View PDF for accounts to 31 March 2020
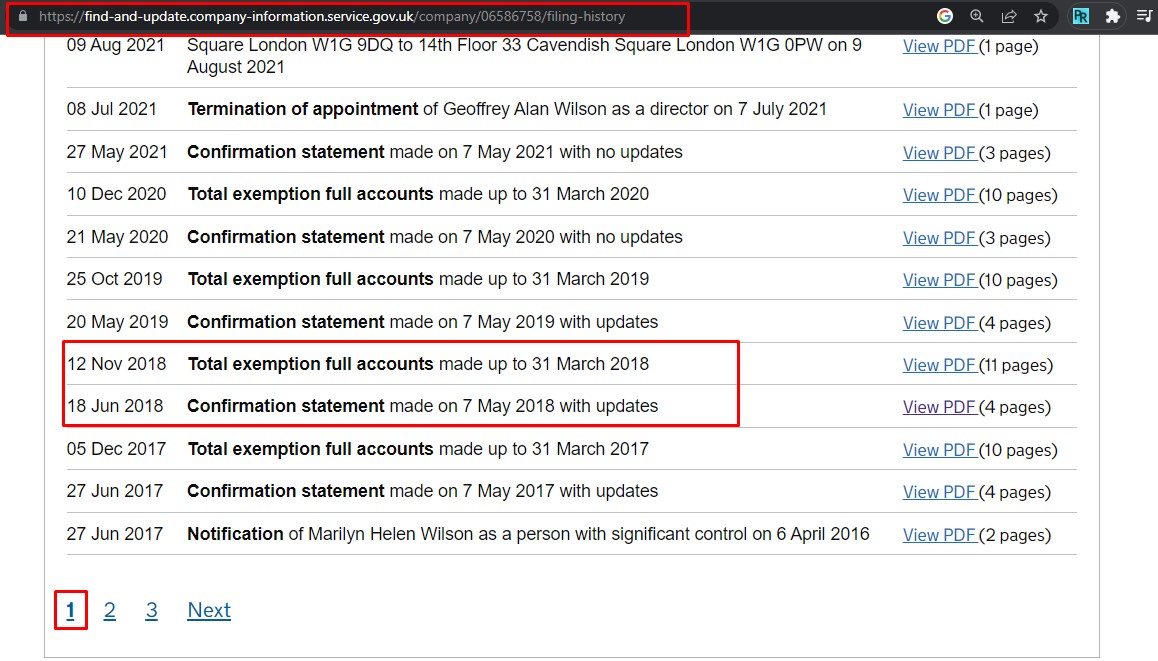Image resolution: width=1158 pixels, height=661 pixels. click(939, 195)
